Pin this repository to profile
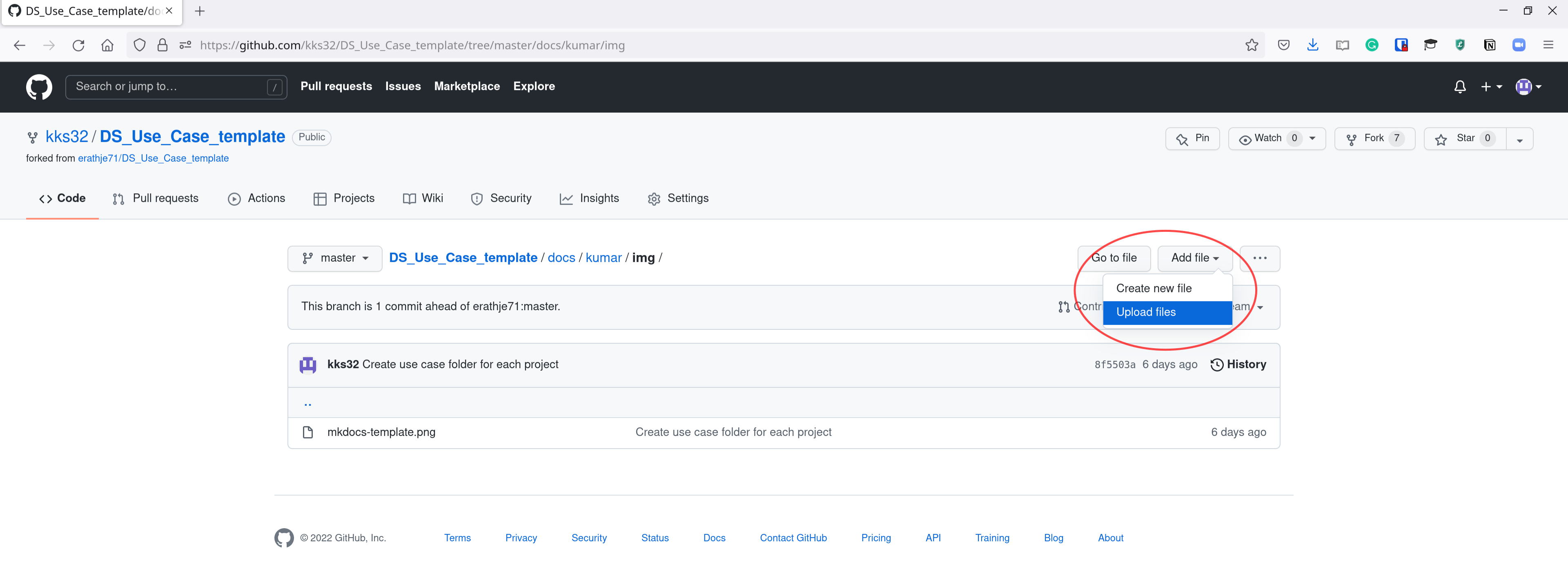Screen dimensions: 1568x576 pos(1192,139)
